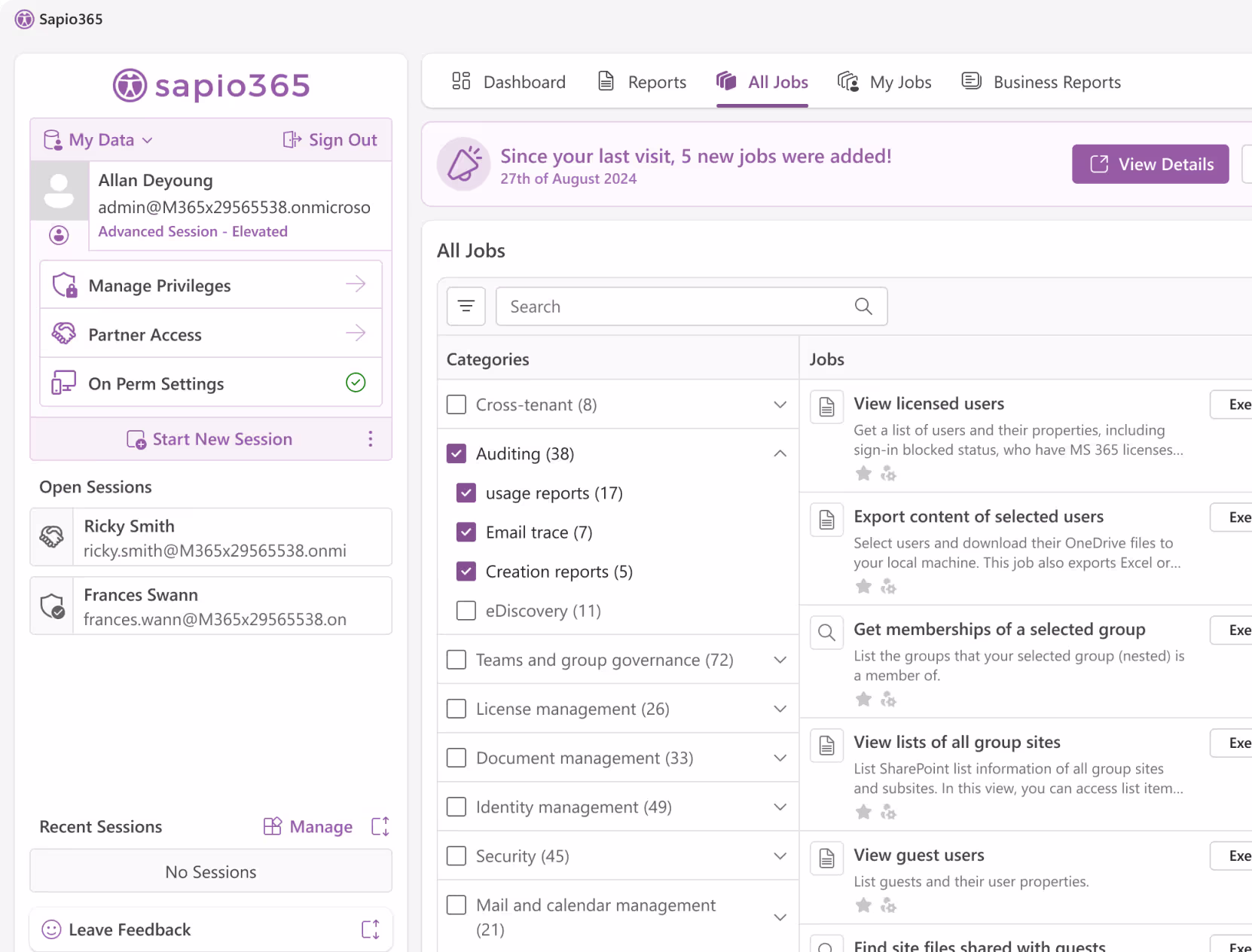1252x952 pixels.
Task: Click the document icon for Export content of selected users
Action: click(x=826, y=520)
